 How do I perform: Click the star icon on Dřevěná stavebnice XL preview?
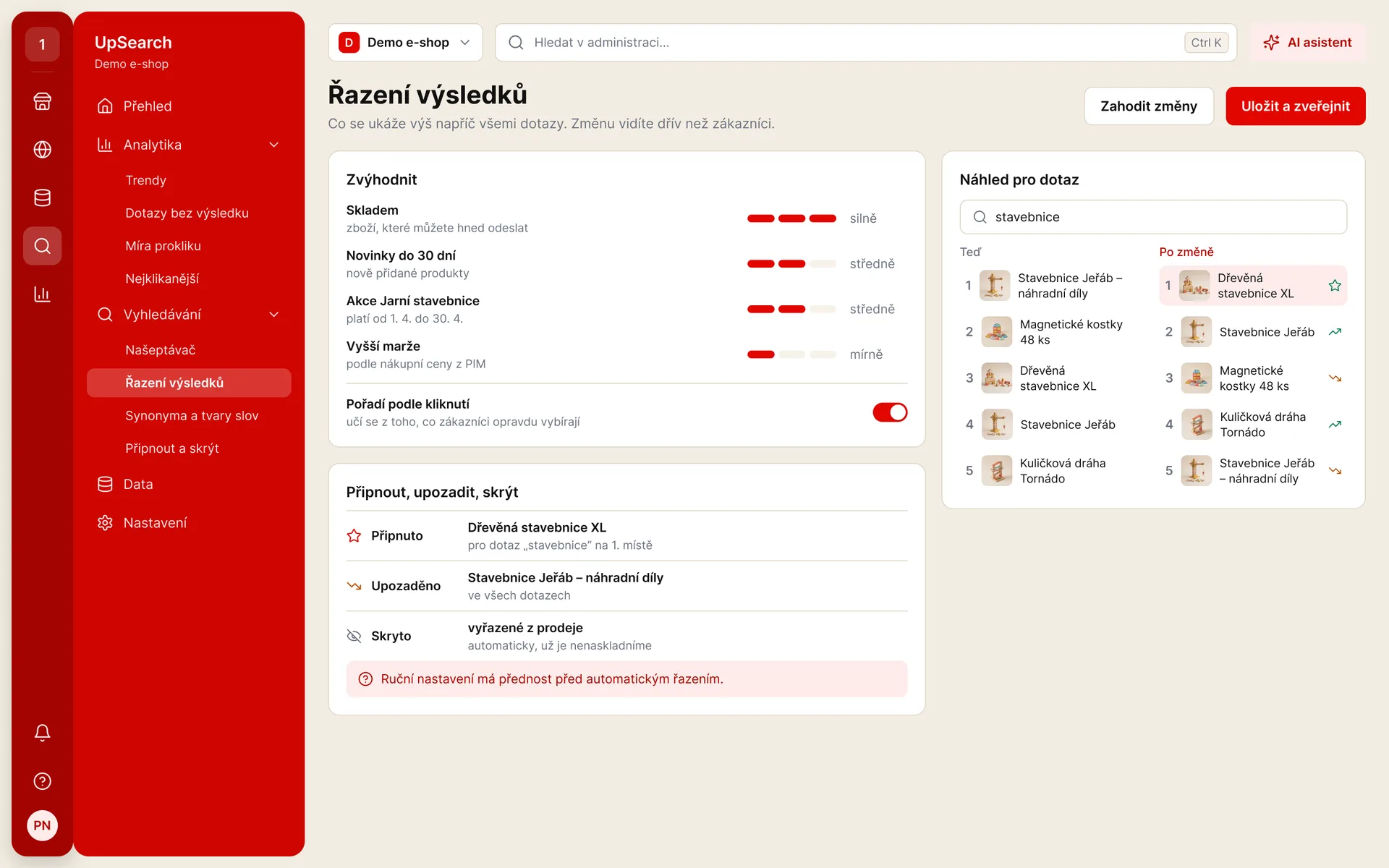[1335, 286]
